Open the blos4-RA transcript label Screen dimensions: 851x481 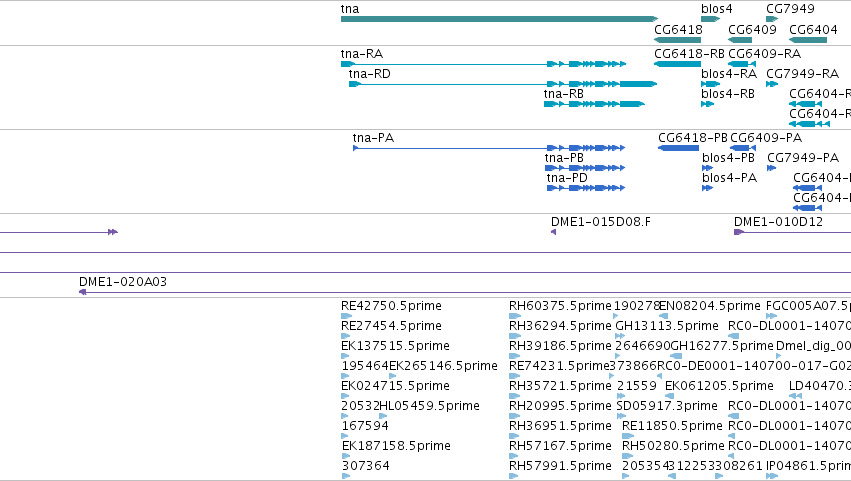point(729,74)
